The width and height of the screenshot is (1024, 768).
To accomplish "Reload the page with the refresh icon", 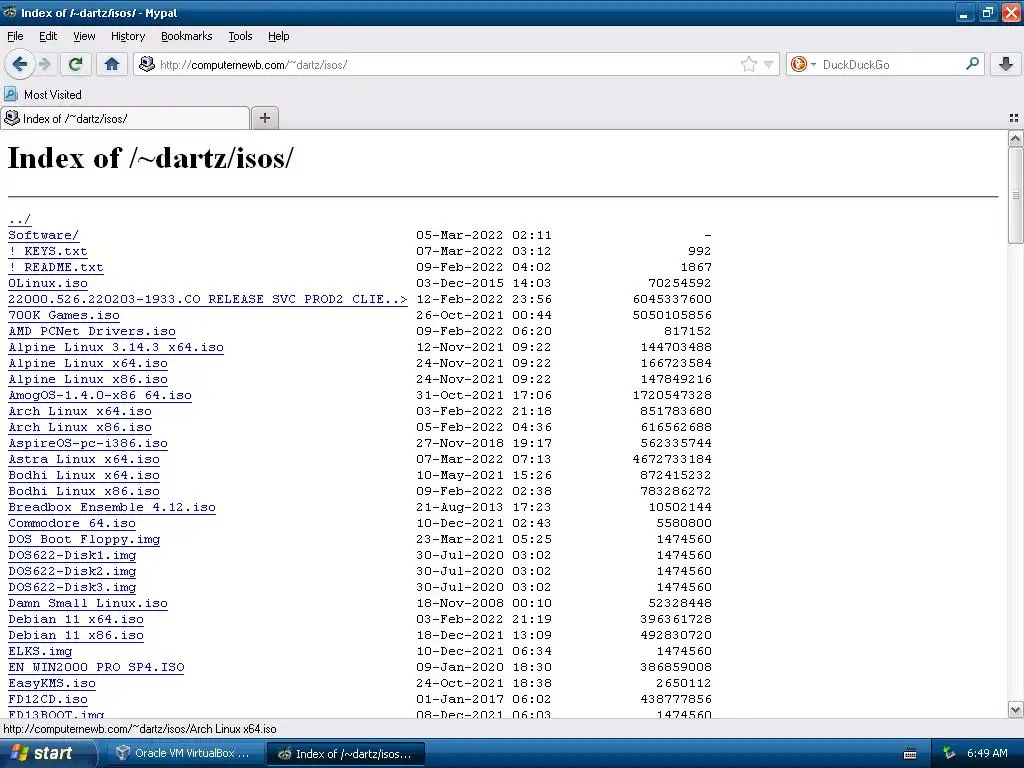I will click(75, 64).
